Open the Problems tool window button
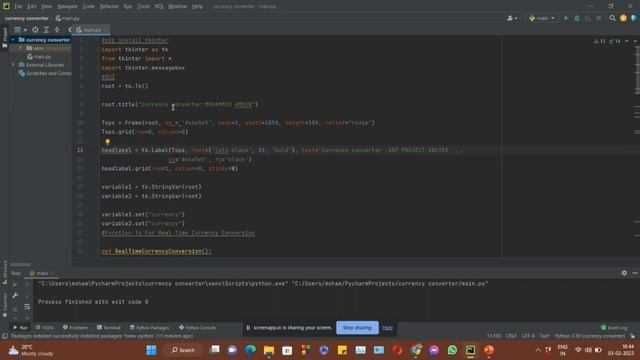640x360 pixels. pos(76,327)
